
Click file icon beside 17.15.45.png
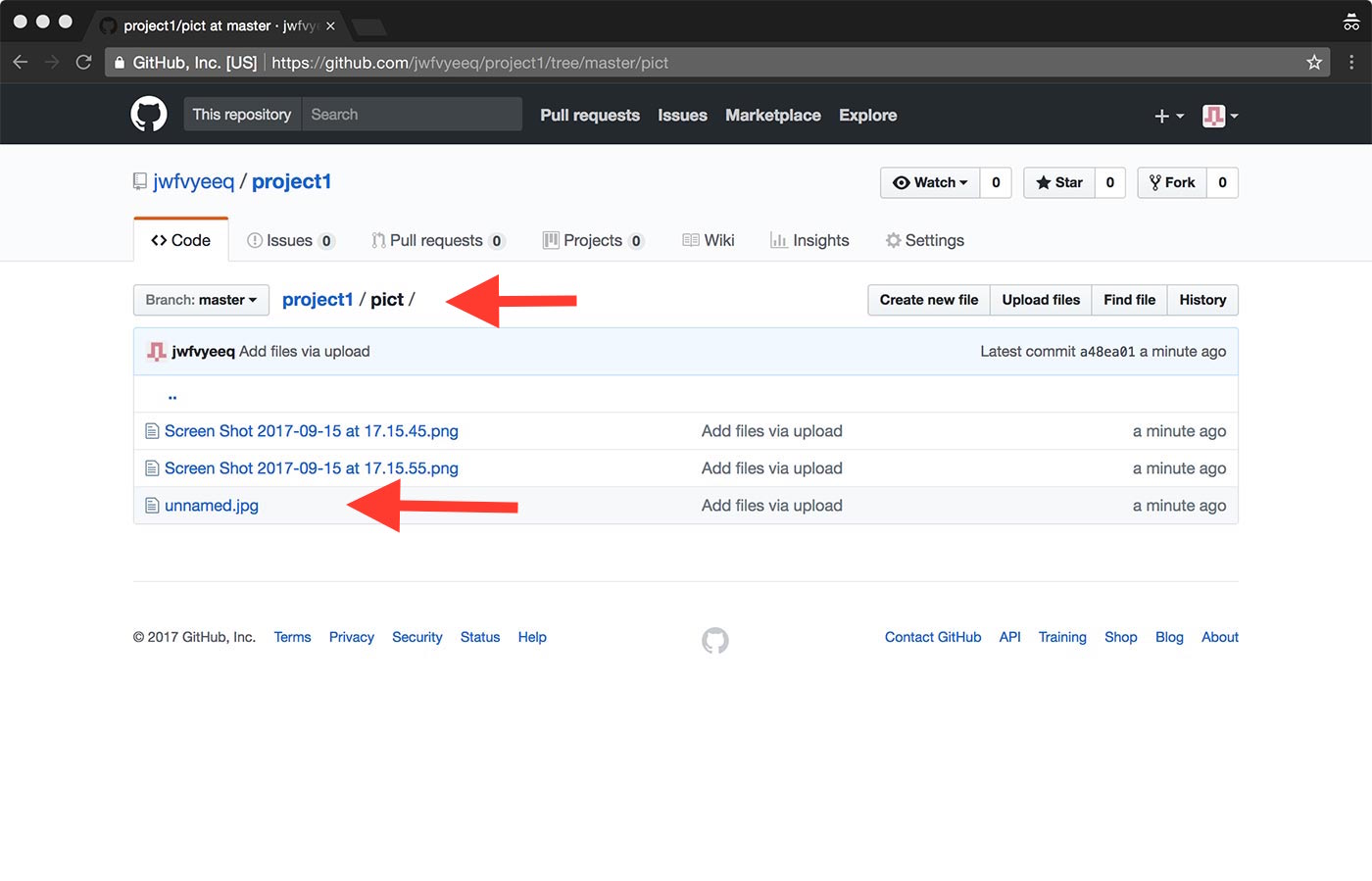click(x=152, y=431)
